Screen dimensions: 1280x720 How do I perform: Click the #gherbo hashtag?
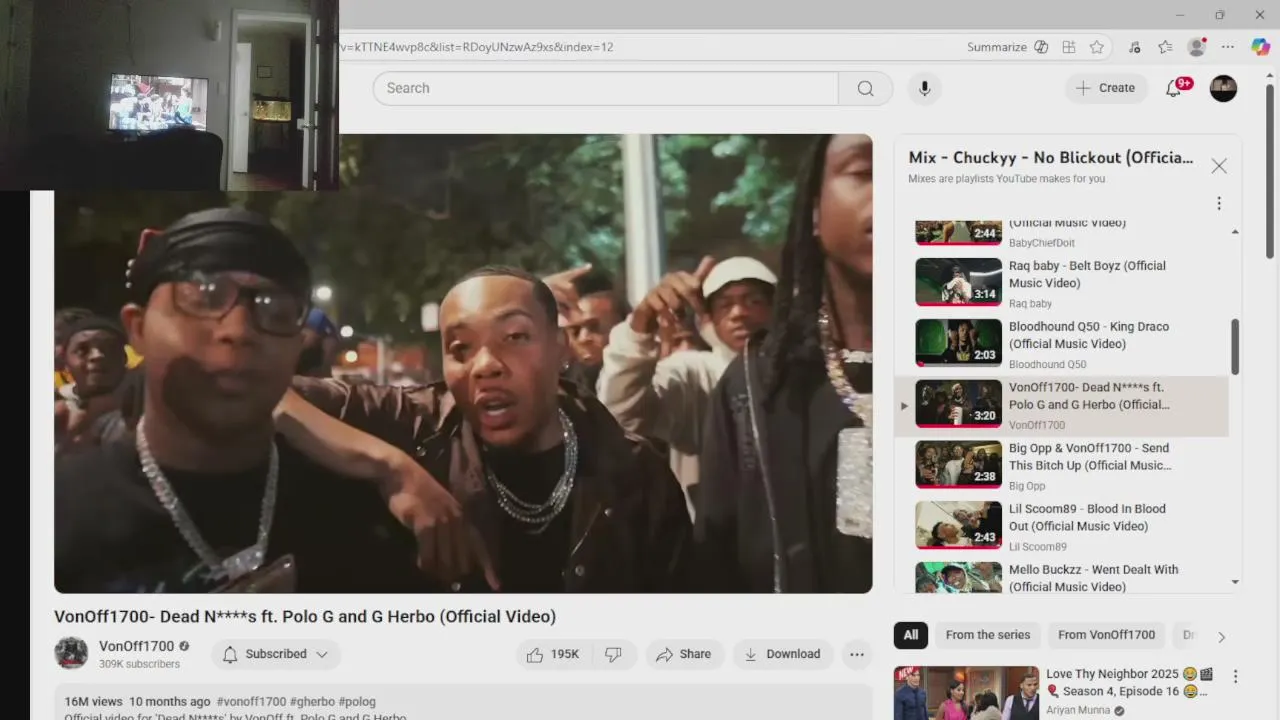312,702
